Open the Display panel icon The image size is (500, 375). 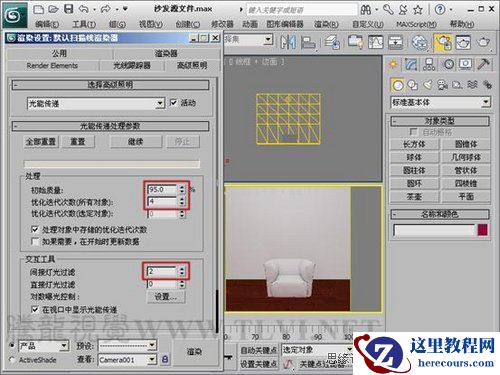465,64
